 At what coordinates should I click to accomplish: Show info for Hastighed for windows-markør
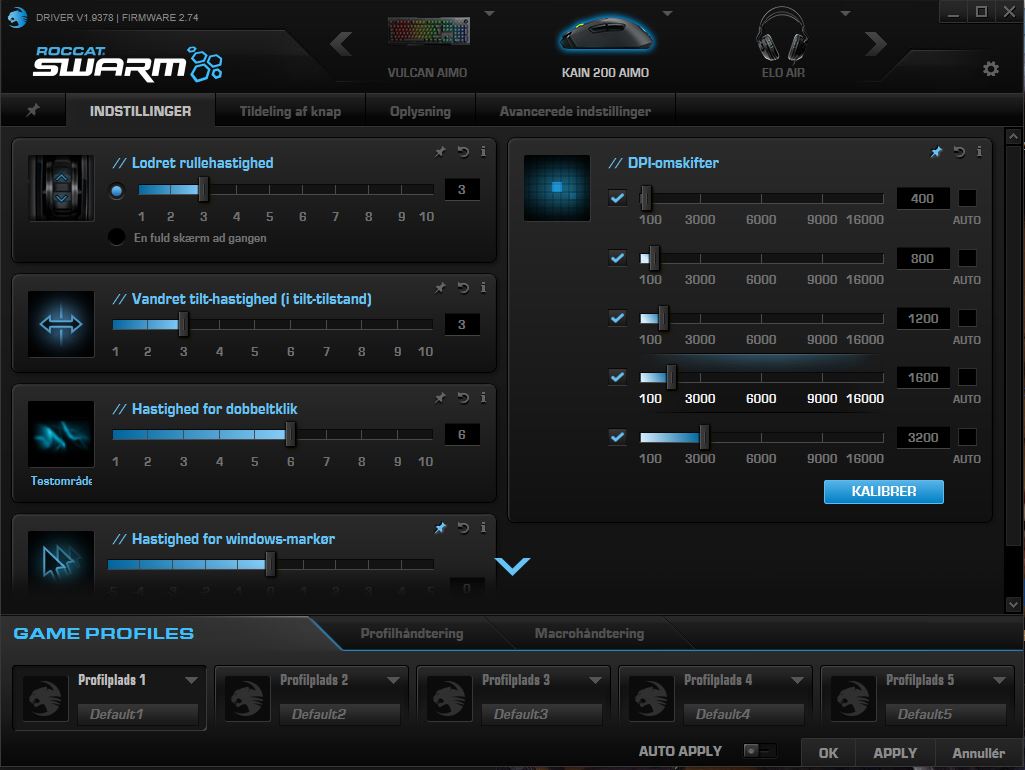tap(483, 527)
